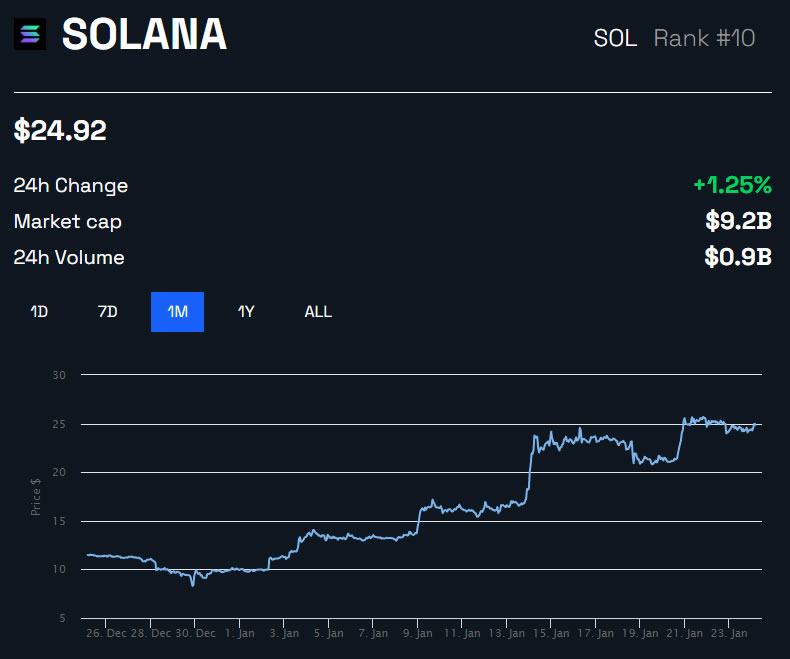Click the 24h Volume label
790x659 pixels.
tap(69, 258)
